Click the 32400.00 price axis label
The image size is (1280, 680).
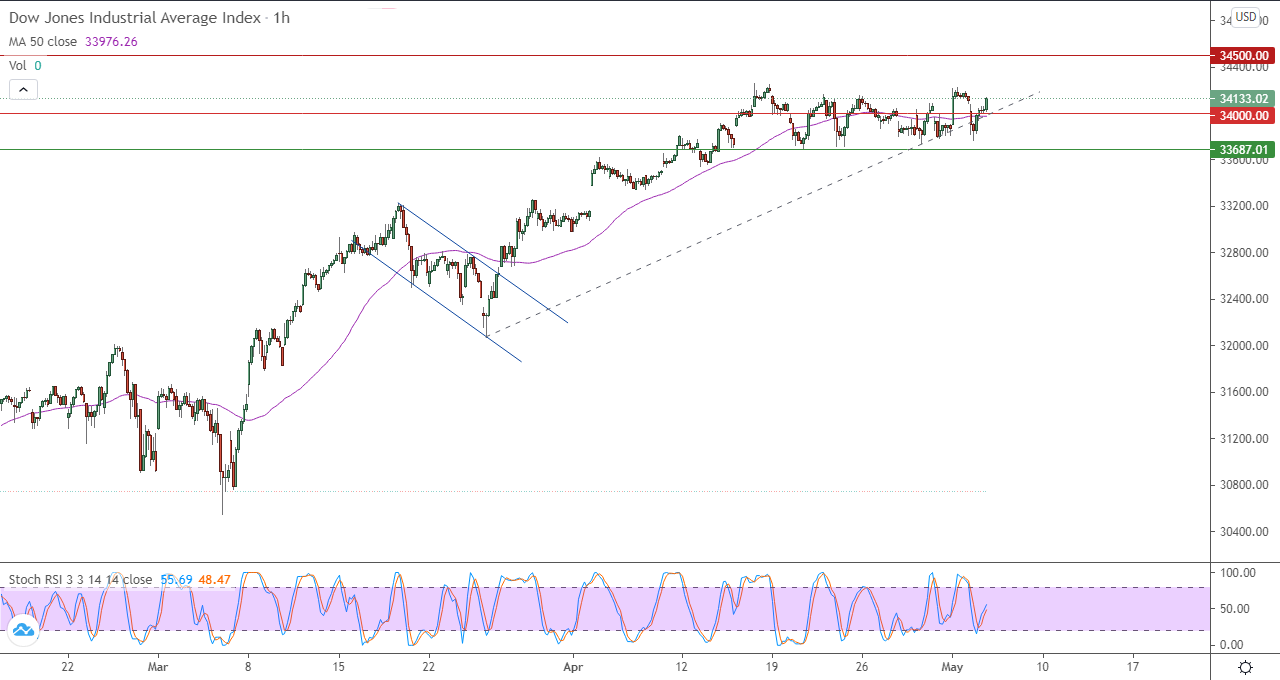(1245, 299)
